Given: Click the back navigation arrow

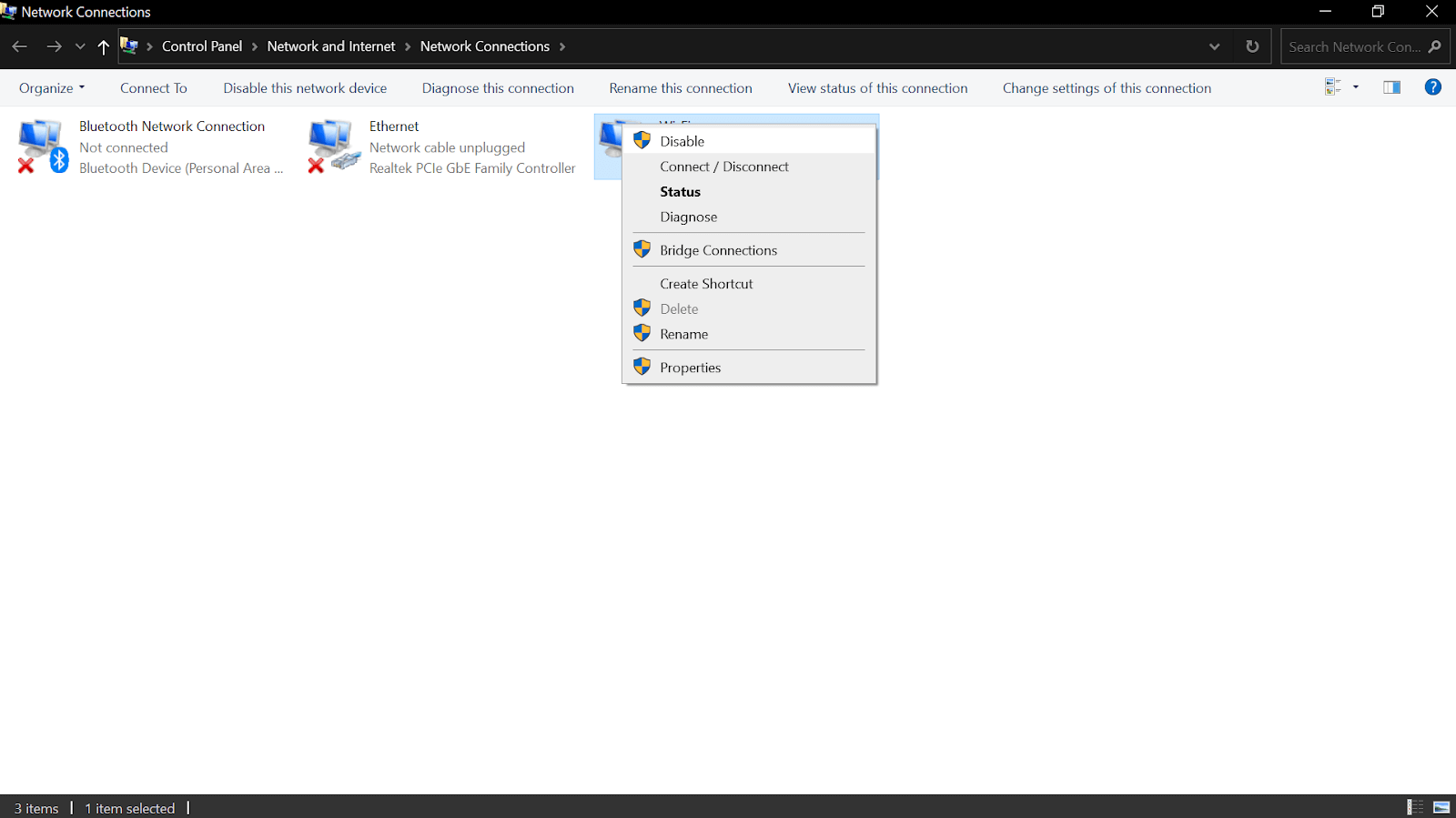Looking at the screenshot, I should [x=20, y=46].
